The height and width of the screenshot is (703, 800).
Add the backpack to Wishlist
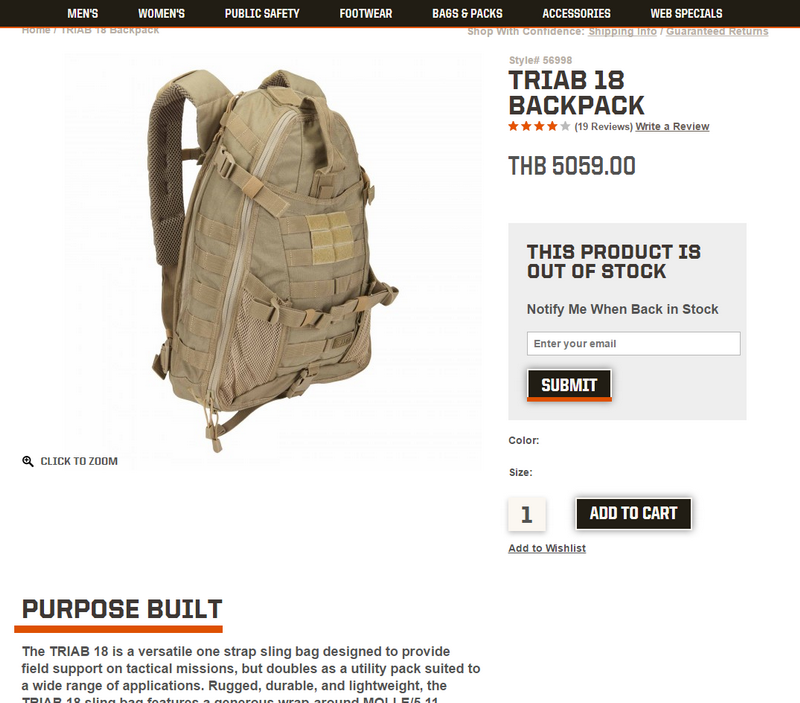pyautogui.click(x=547, y=548)
